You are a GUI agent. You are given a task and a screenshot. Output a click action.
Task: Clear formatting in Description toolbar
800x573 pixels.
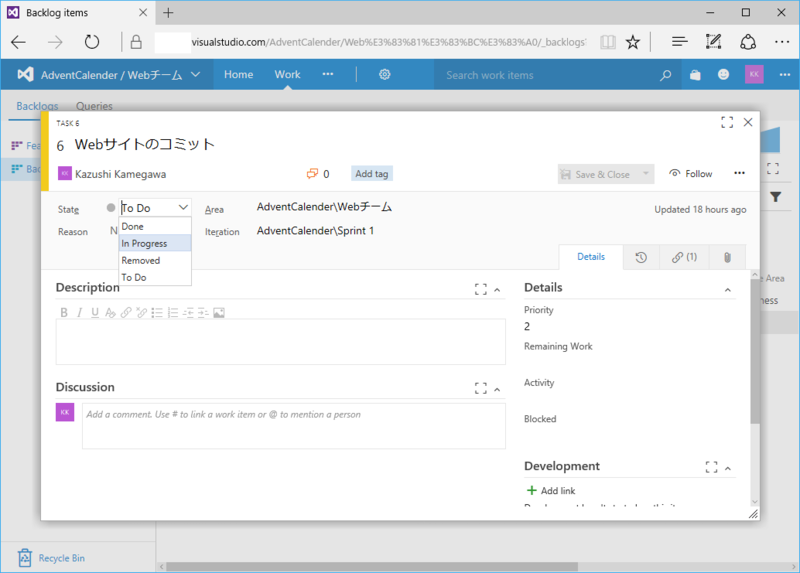coord(110,312)
